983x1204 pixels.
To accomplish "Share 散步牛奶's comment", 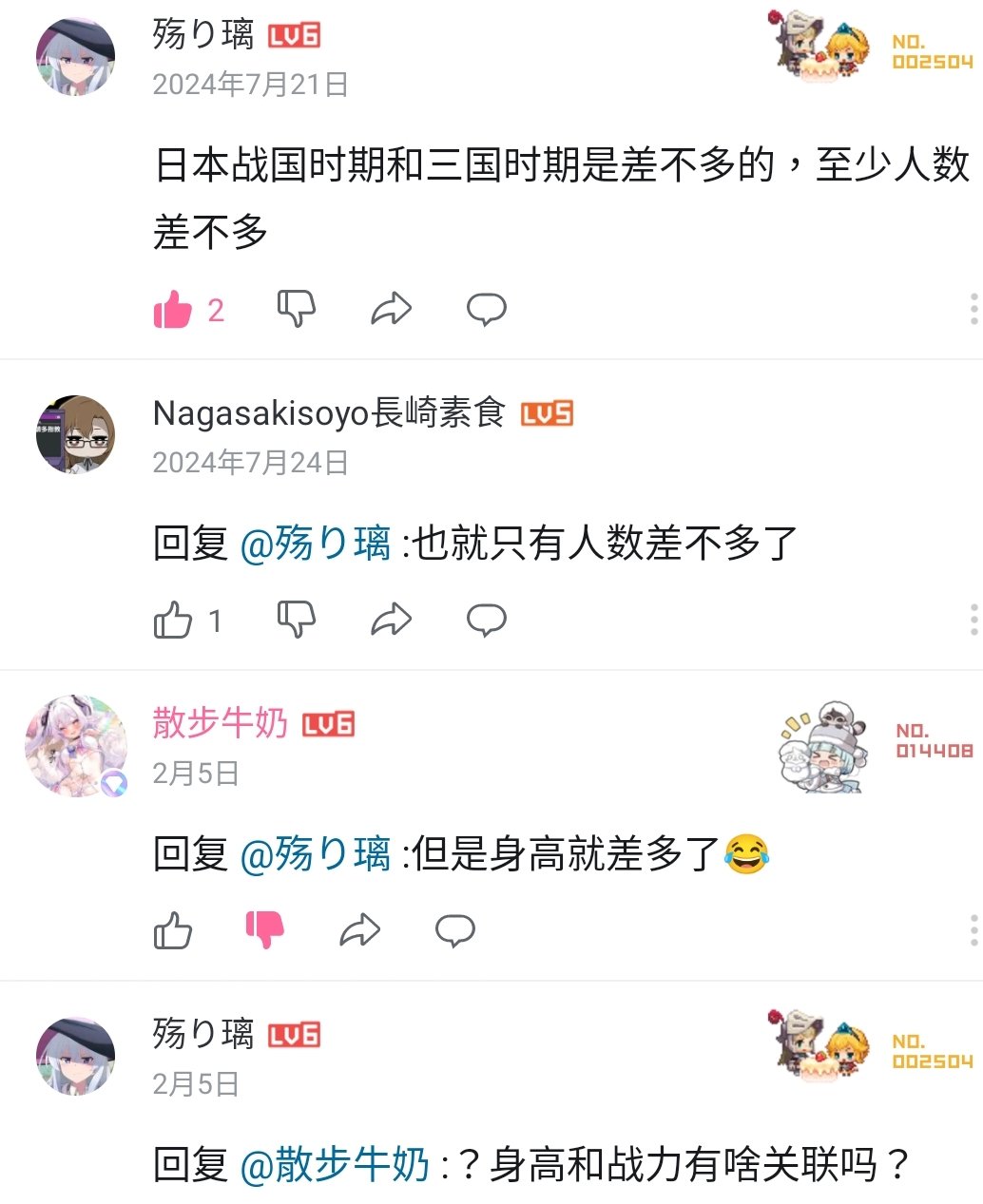I will pos(359,930).
